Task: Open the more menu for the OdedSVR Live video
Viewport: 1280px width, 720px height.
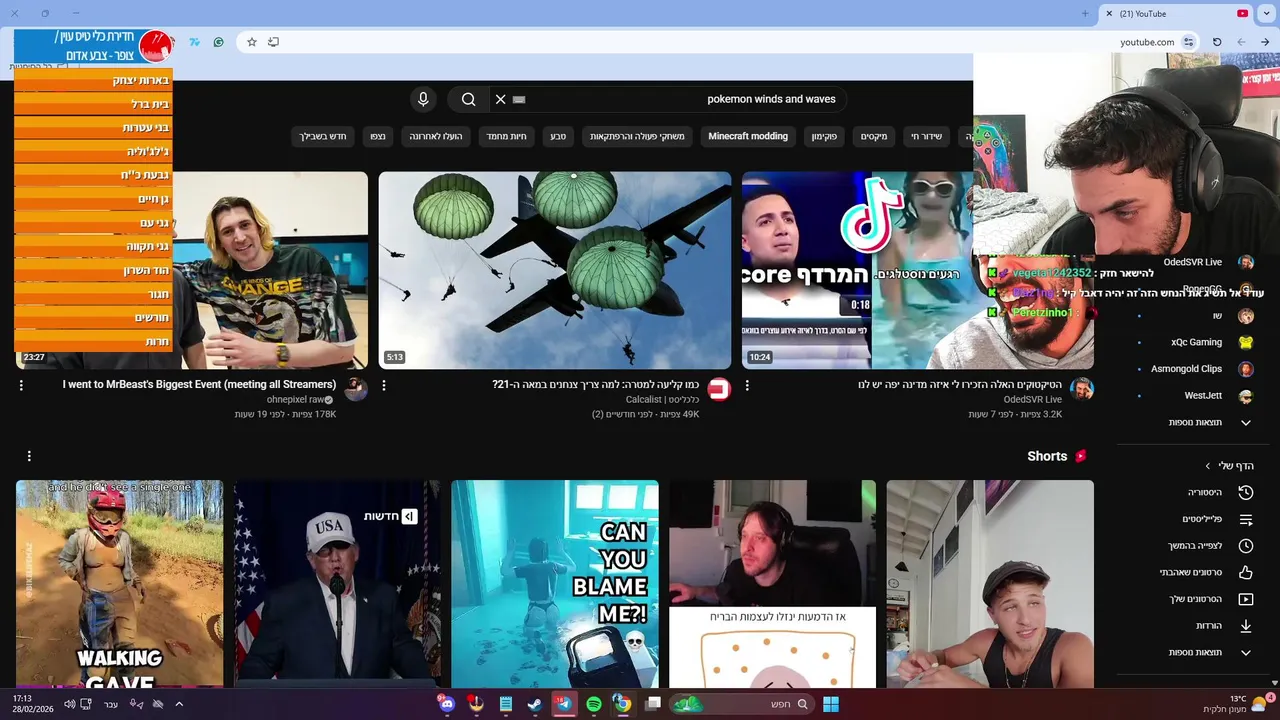Action: [x=747, y=385]
